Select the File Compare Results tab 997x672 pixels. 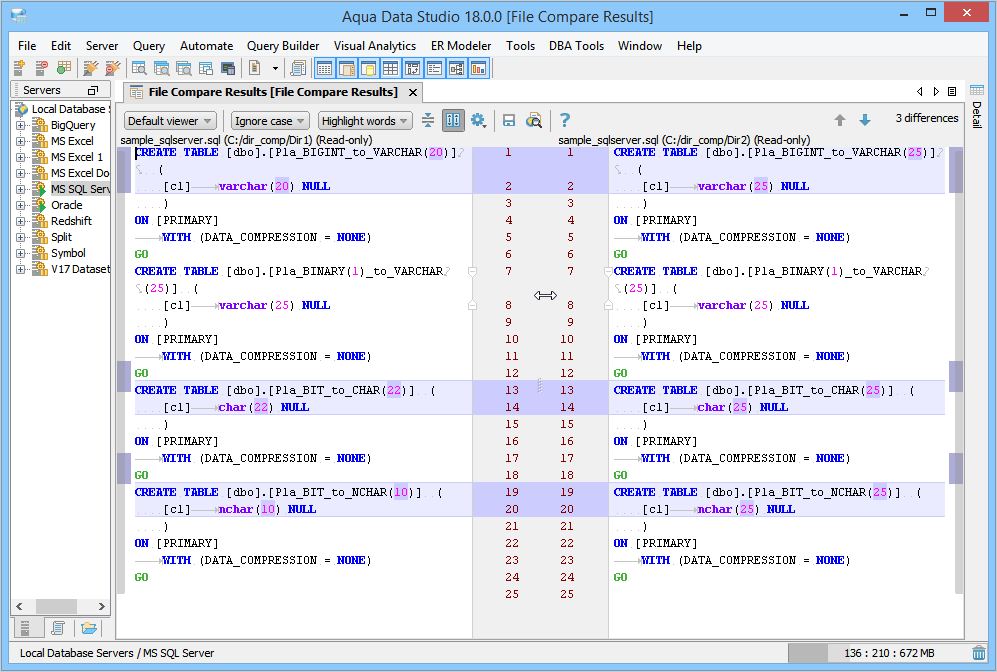[x=273, y=92]
